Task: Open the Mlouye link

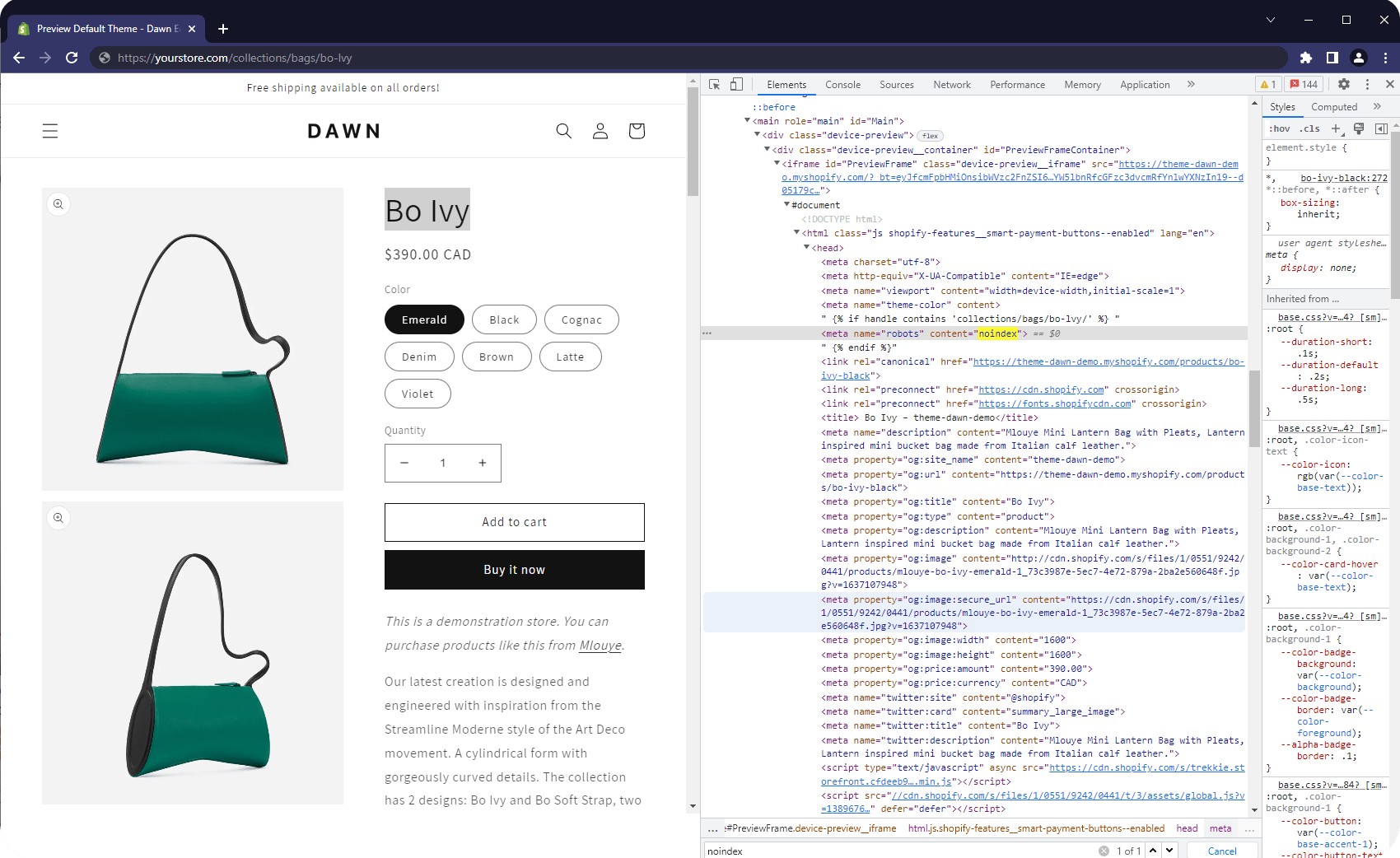Action: coord(600,646)
